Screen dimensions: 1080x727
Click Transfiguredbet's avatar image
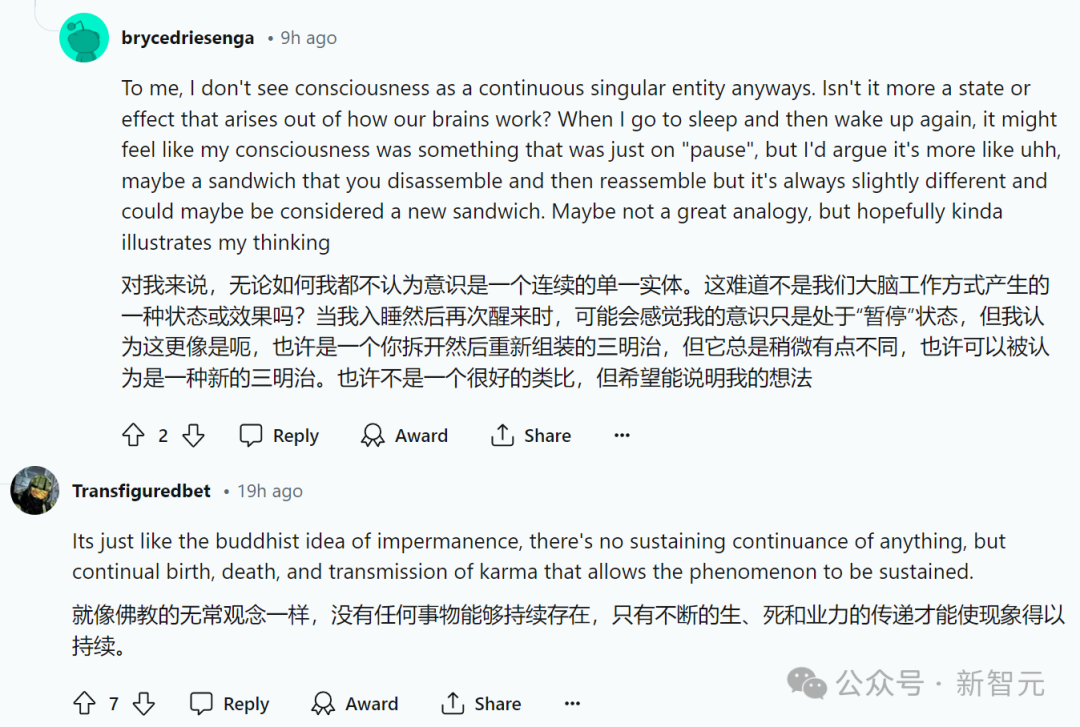pyautogui.click(x=35, y=490)
